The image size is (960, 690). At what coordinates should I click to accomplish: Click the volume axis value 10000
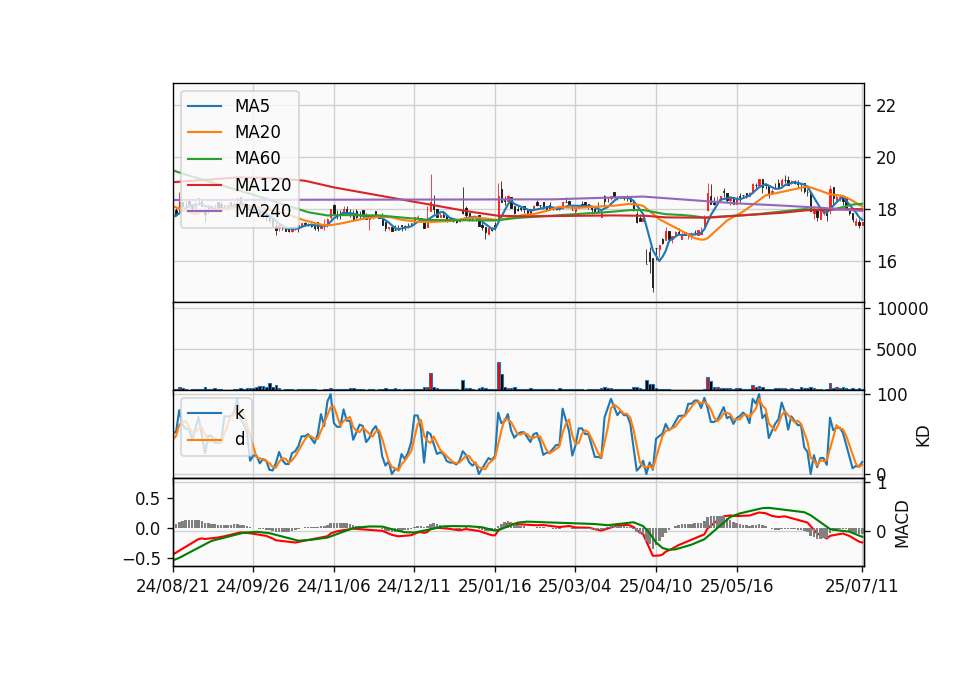[x=902, y=309]
